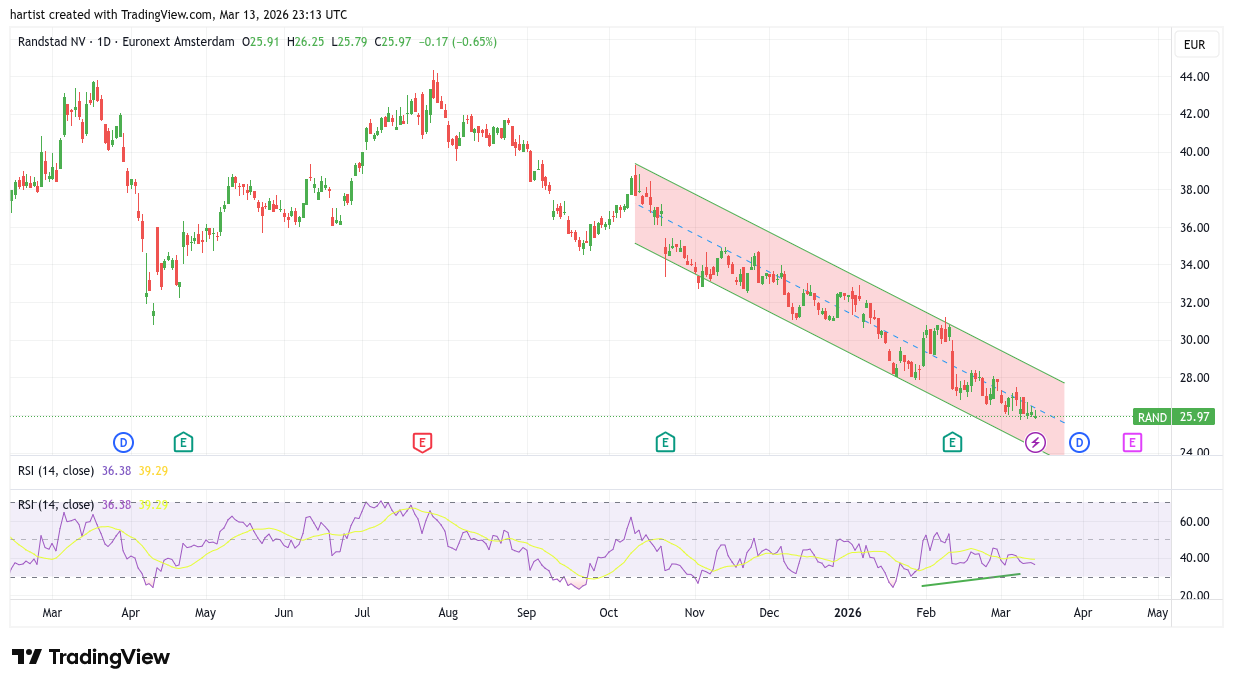This screenshot has width=1233, height=687.
Task: Click the RAND 25.97 price label
Action: tap(1174, 417)
